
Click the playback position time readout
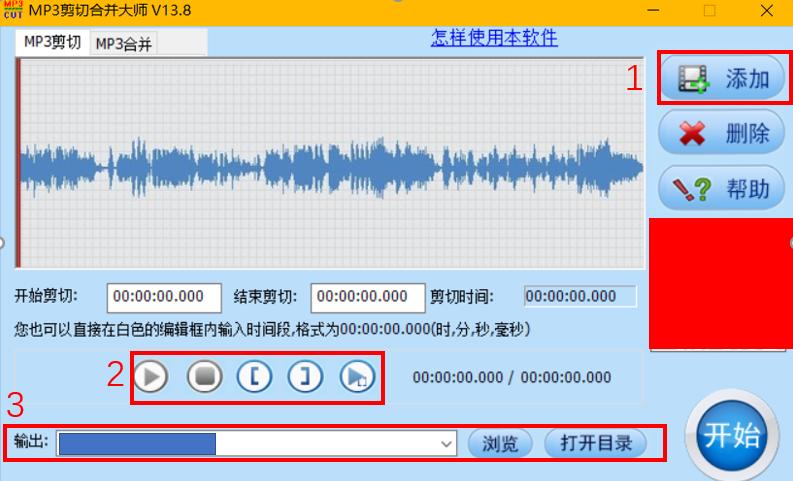click(x=512, y=377)
